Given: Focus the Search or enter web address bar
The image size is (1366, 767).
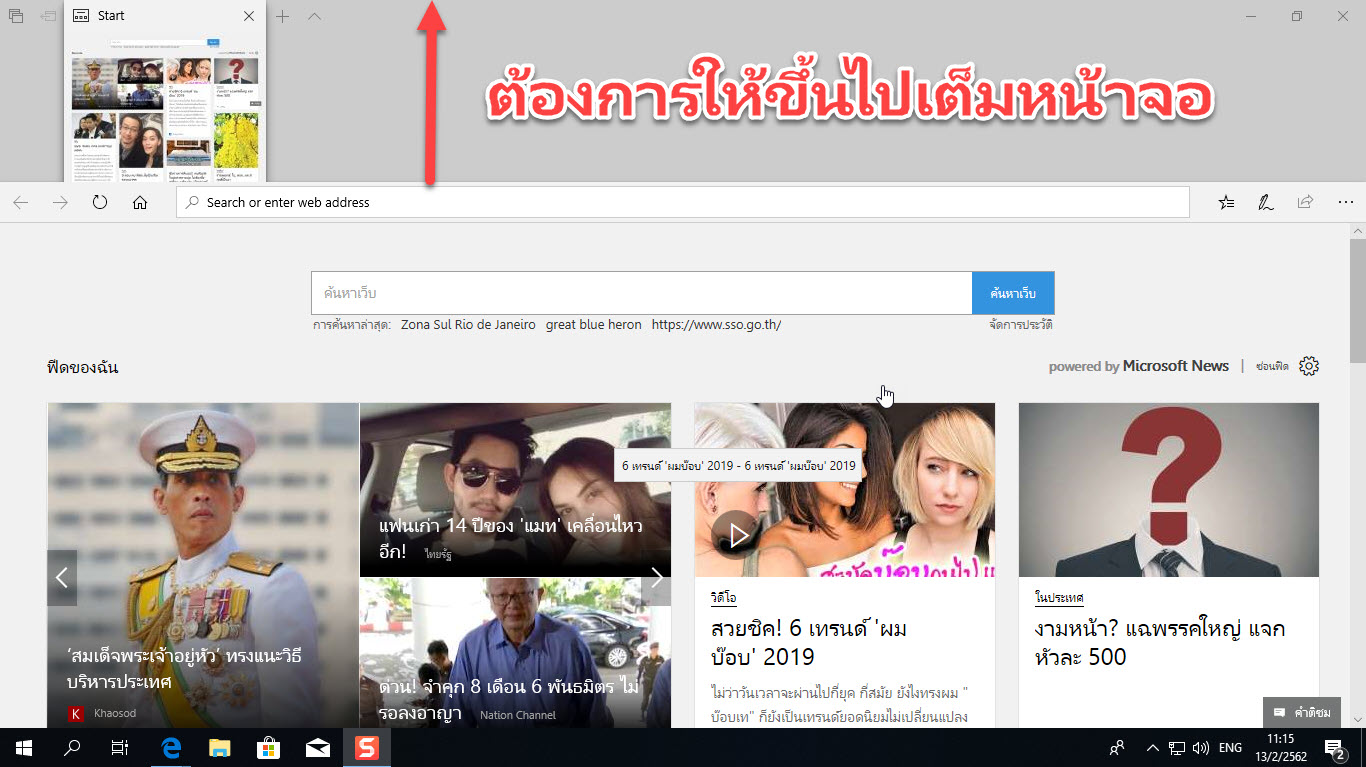Looking at the screenshot, I should coord(683,202).
